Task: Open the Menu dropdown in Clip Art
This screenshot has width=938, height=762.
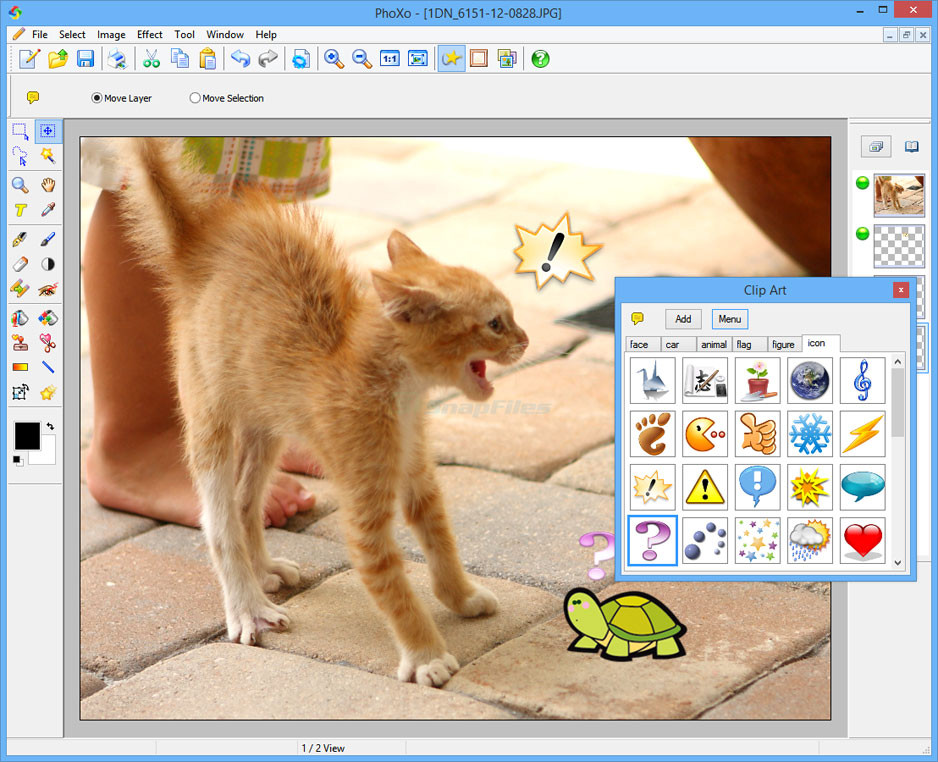Action: coord(729,319)
